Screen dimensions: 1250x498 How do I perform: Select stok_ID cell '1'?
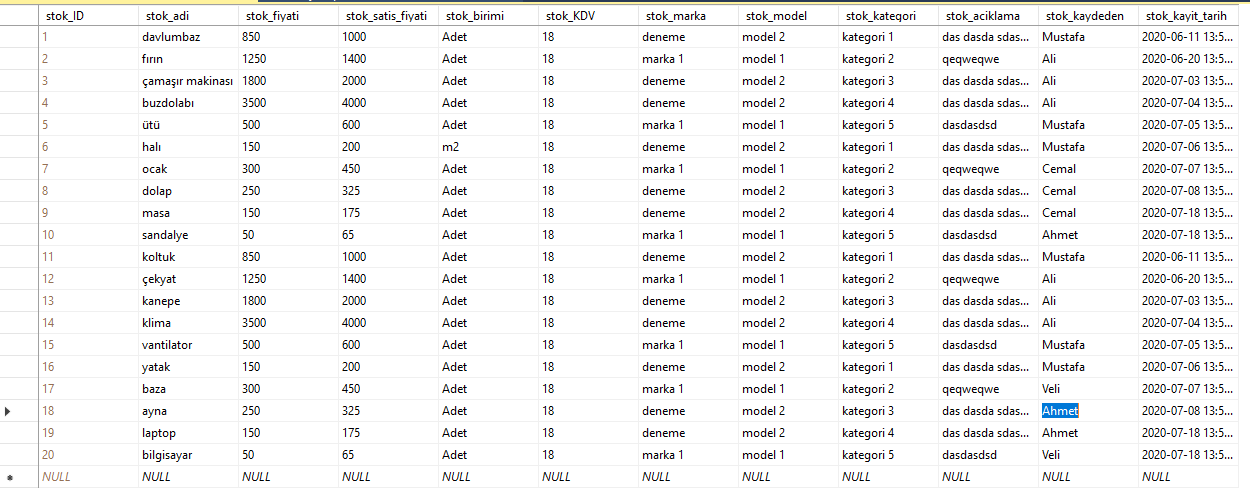pos(88,37)
